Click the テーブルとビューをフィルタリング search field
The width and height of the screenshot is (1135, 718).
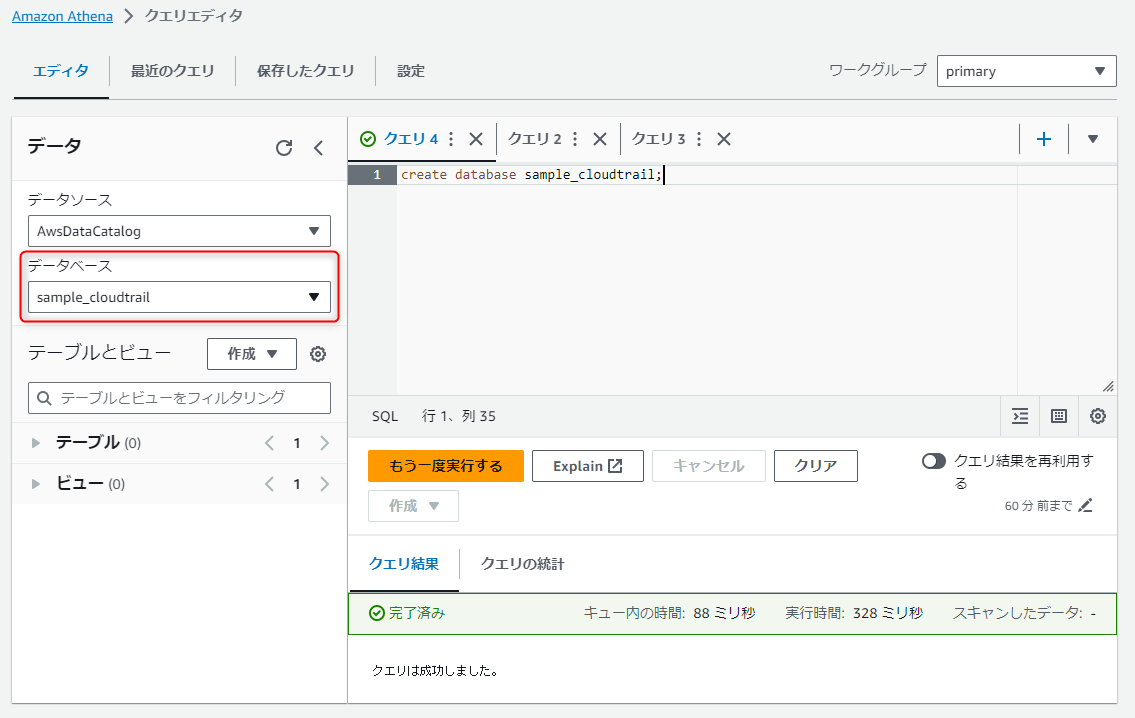(x=179, y=397)
